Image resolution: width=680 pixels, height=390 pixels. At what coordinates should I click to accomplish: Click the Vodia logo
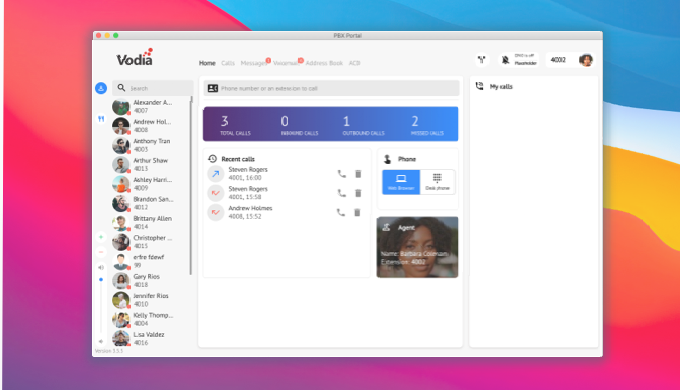tap(134, 57)
